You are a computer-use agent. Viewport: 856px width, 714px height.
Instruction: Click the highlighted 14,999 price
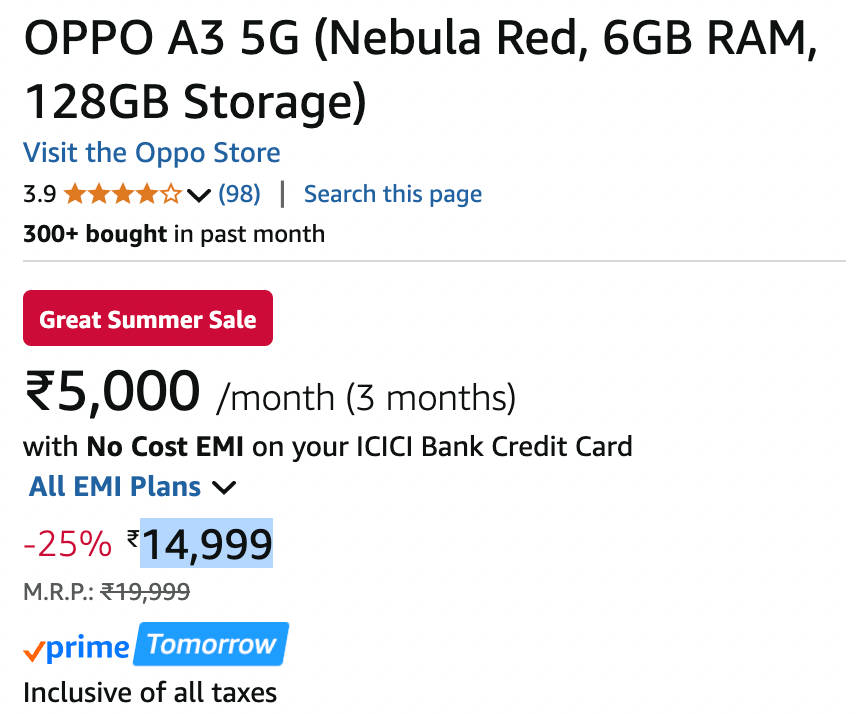pyautogui.click(x=207, y=545)
